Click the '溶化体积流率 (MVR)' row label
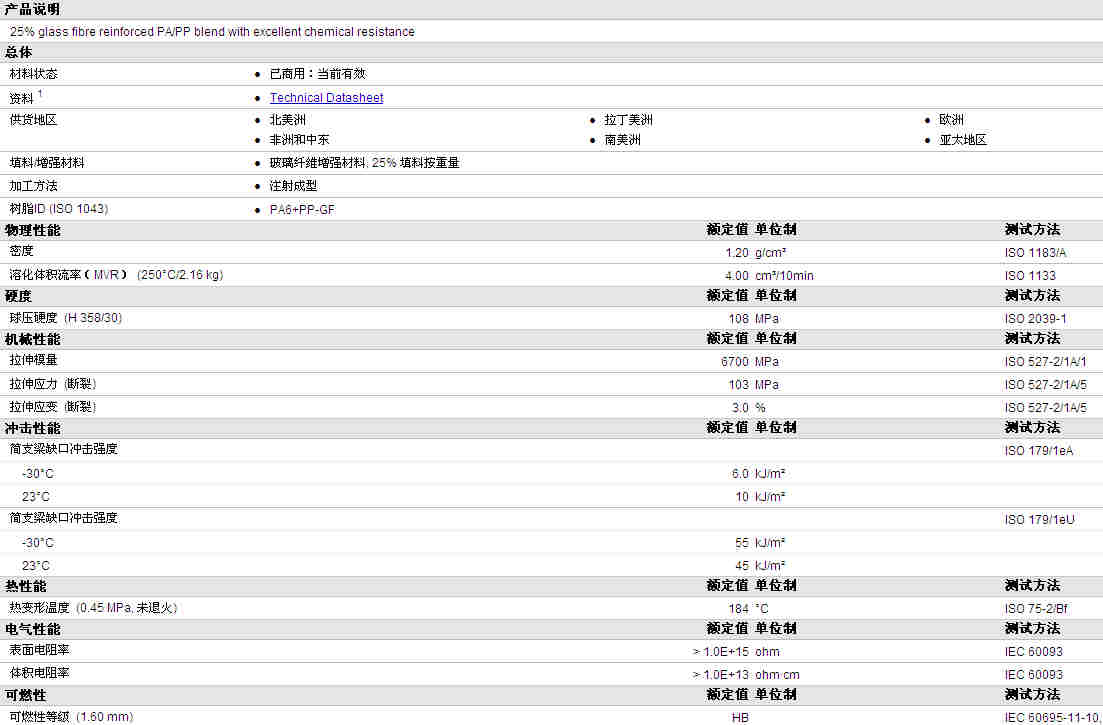Screen dimensions: 1103x725 pyautogui.click(x=116, y=274)
